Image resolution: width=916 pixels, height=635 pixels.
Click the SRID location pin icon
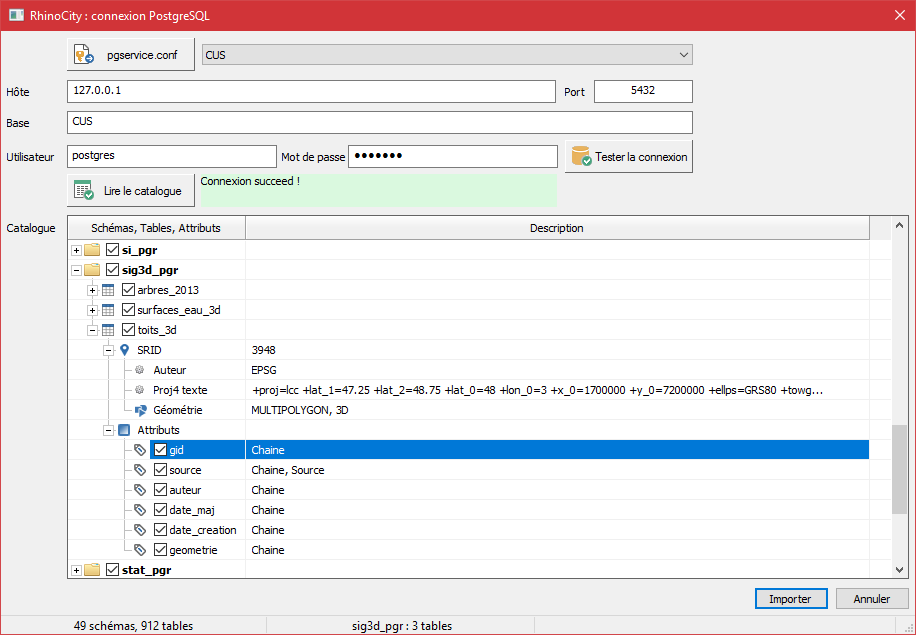[124, 350]
